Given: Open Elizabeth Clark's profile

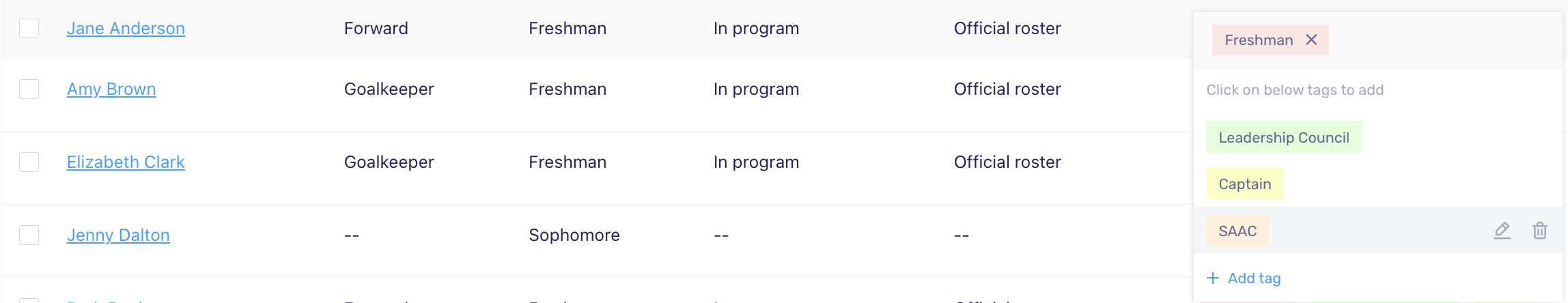Looking at the screenshot, I should pos(126,162).
